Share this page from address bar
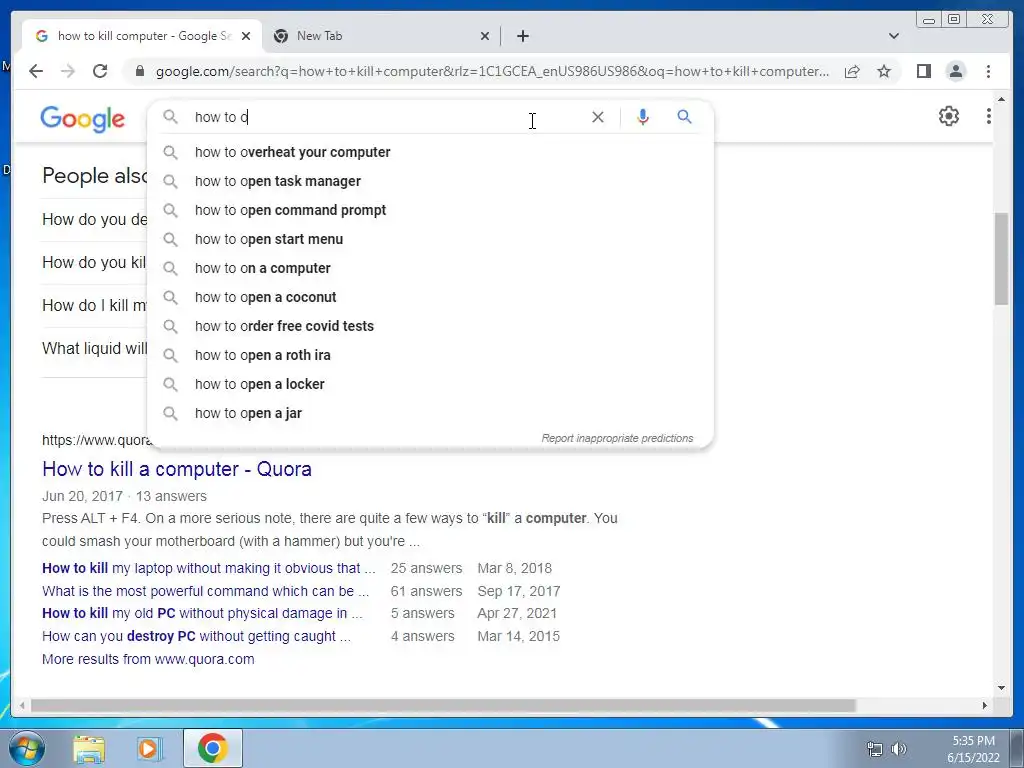The image size is (1024, 768). tap(852, 71)
